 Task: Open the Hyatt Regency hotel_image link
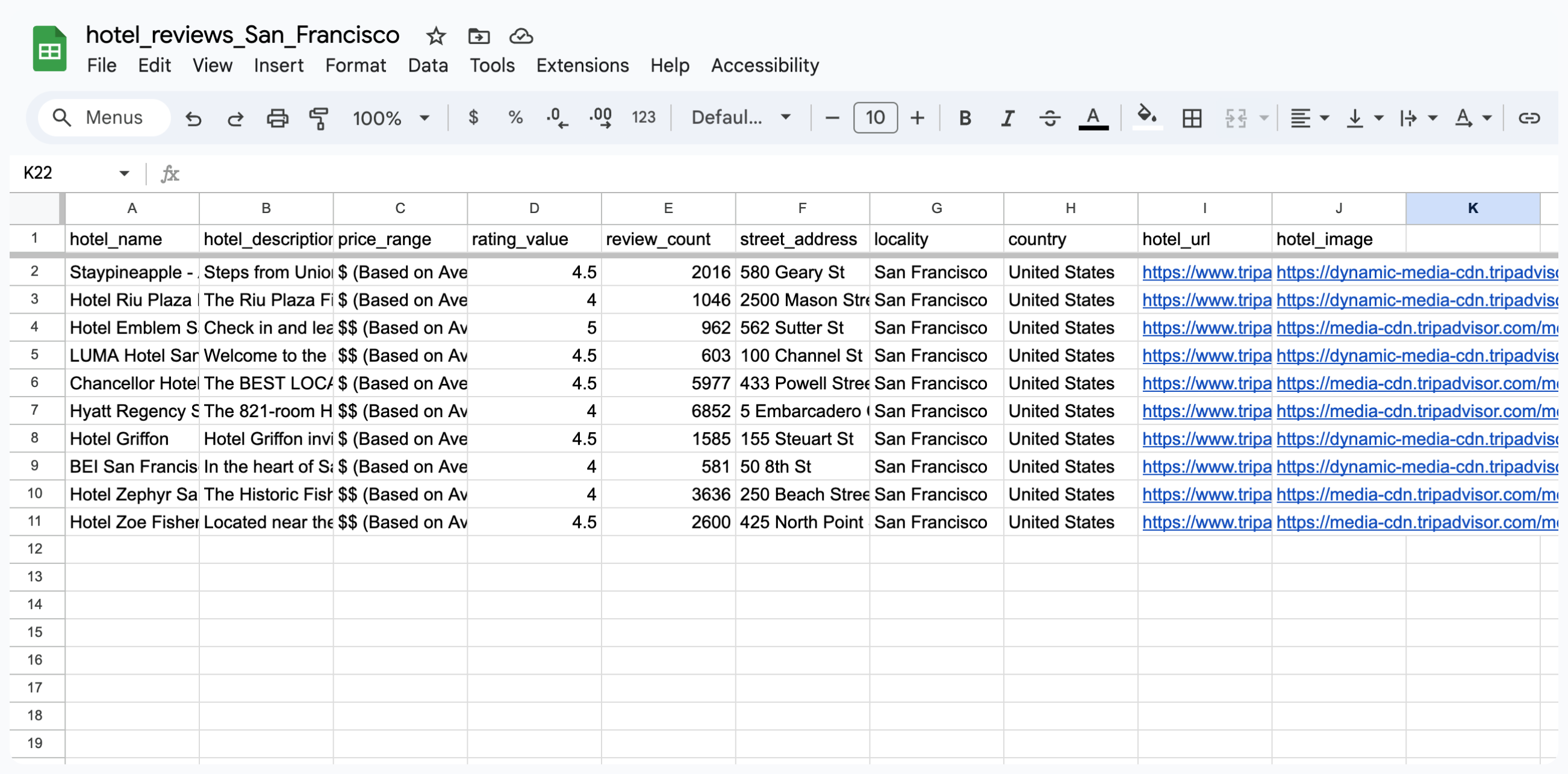pyautogui.click(x=1417, y=410)
